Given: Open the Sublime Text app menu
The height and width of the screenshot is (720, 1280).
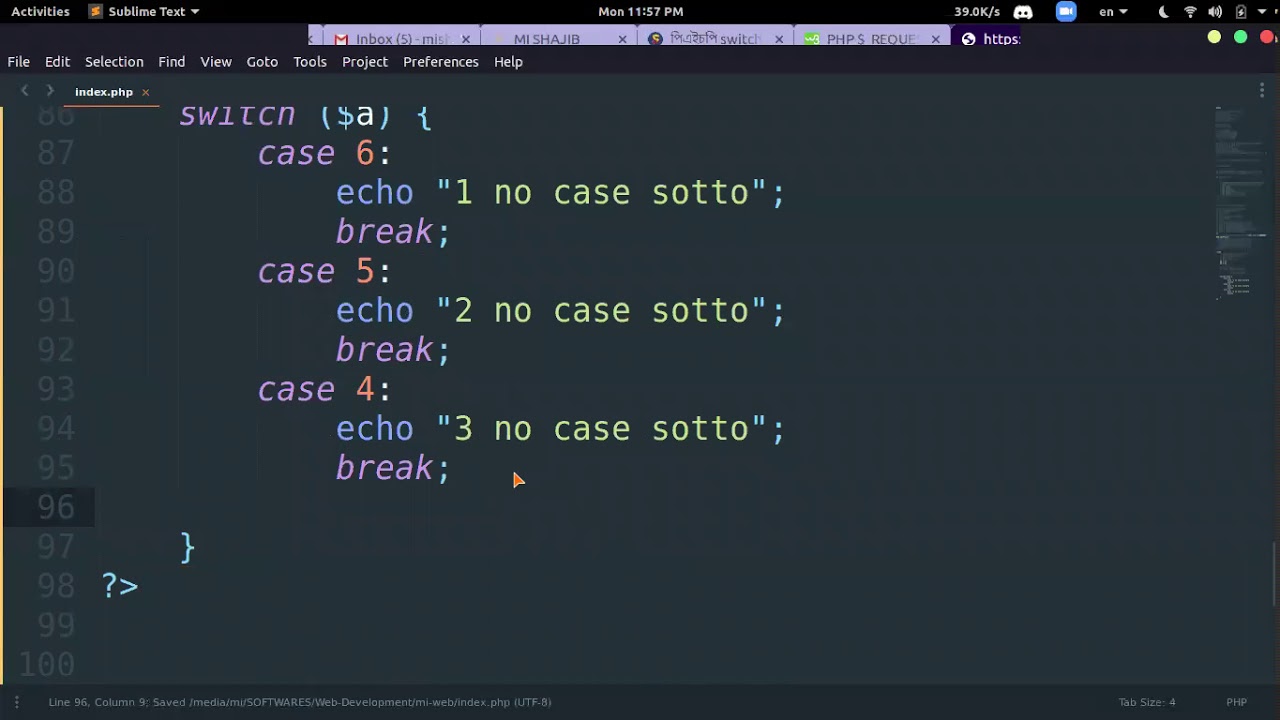Looking at the screenshot, I should 144,11.
